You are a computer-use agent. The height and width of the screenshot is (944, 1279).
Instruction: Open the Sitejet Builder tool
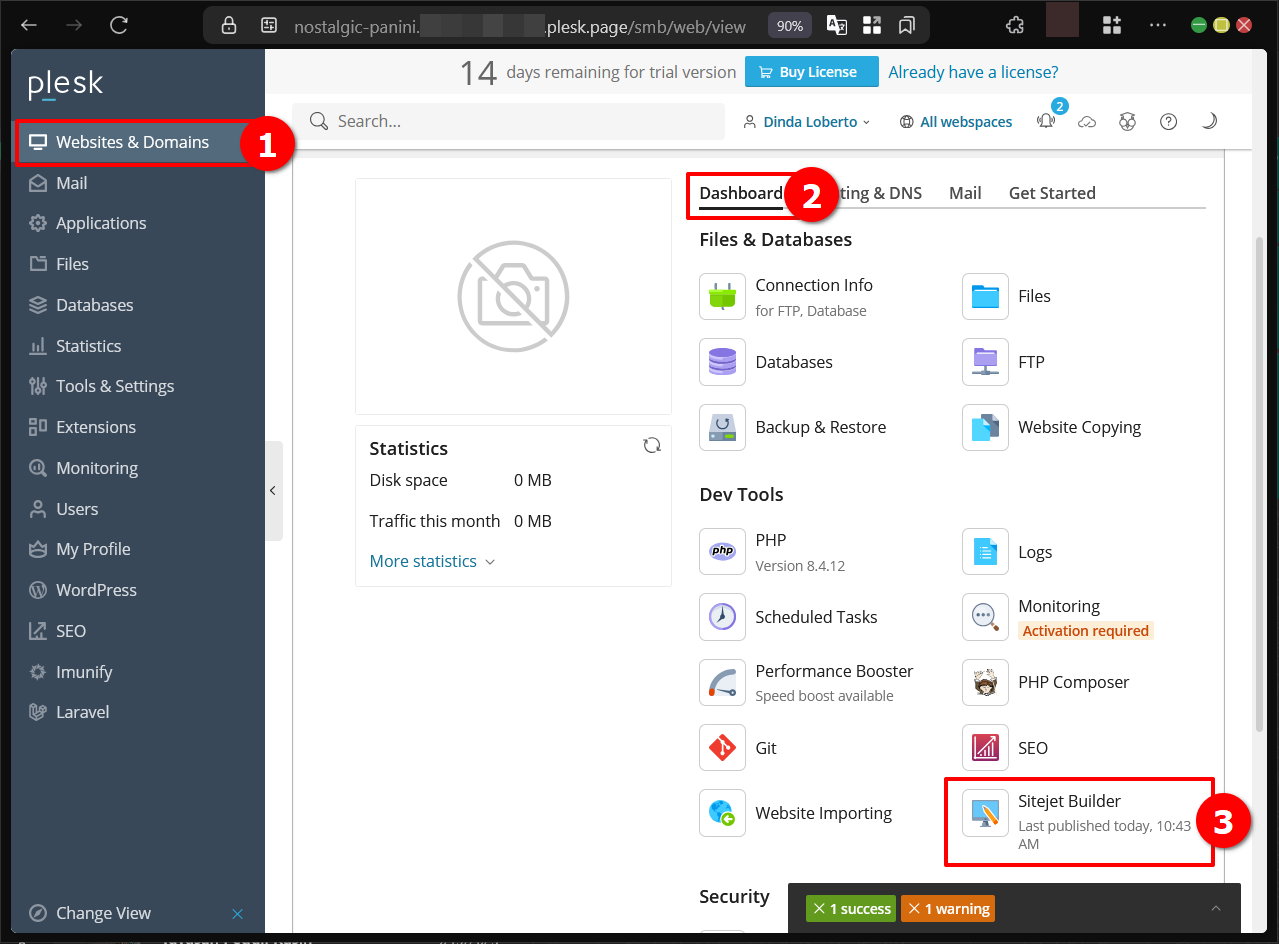(1069, 802)
